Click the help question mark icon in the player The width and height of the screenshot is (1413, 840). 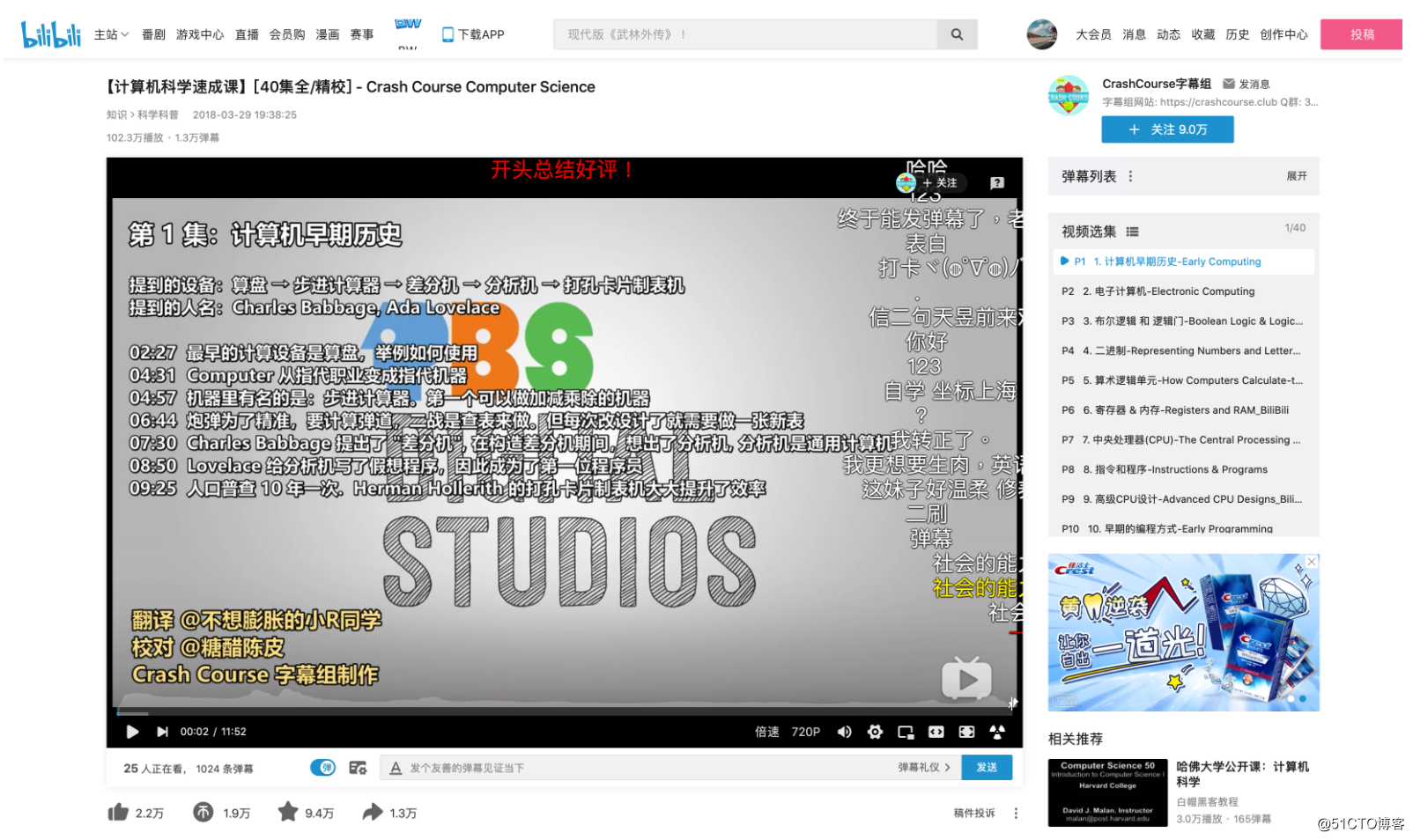pyautogui.click(x=997, y=183)
